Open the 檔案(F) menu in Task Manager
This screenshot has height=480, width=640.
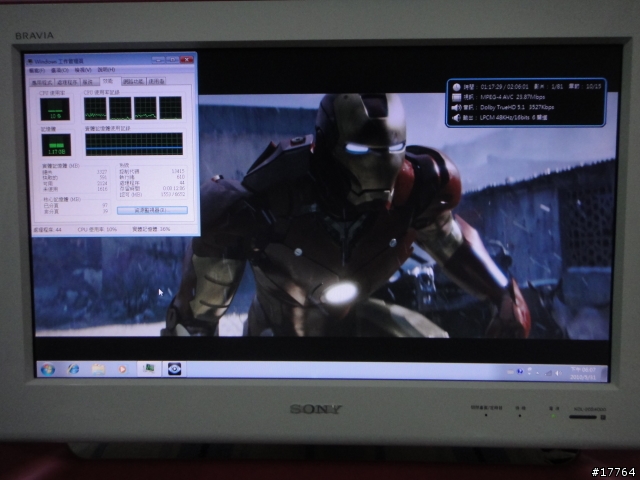point(37,71)
